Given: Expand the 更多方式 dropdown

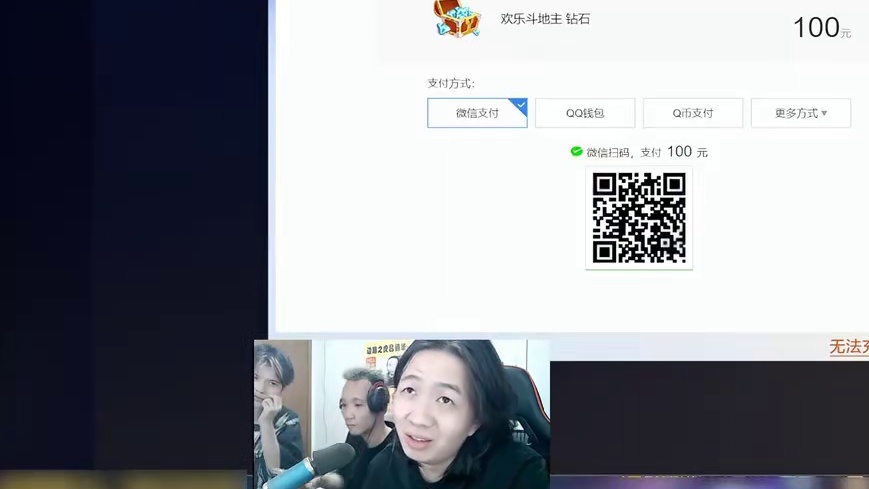Looking at the screenshot, I should point(801,113).
